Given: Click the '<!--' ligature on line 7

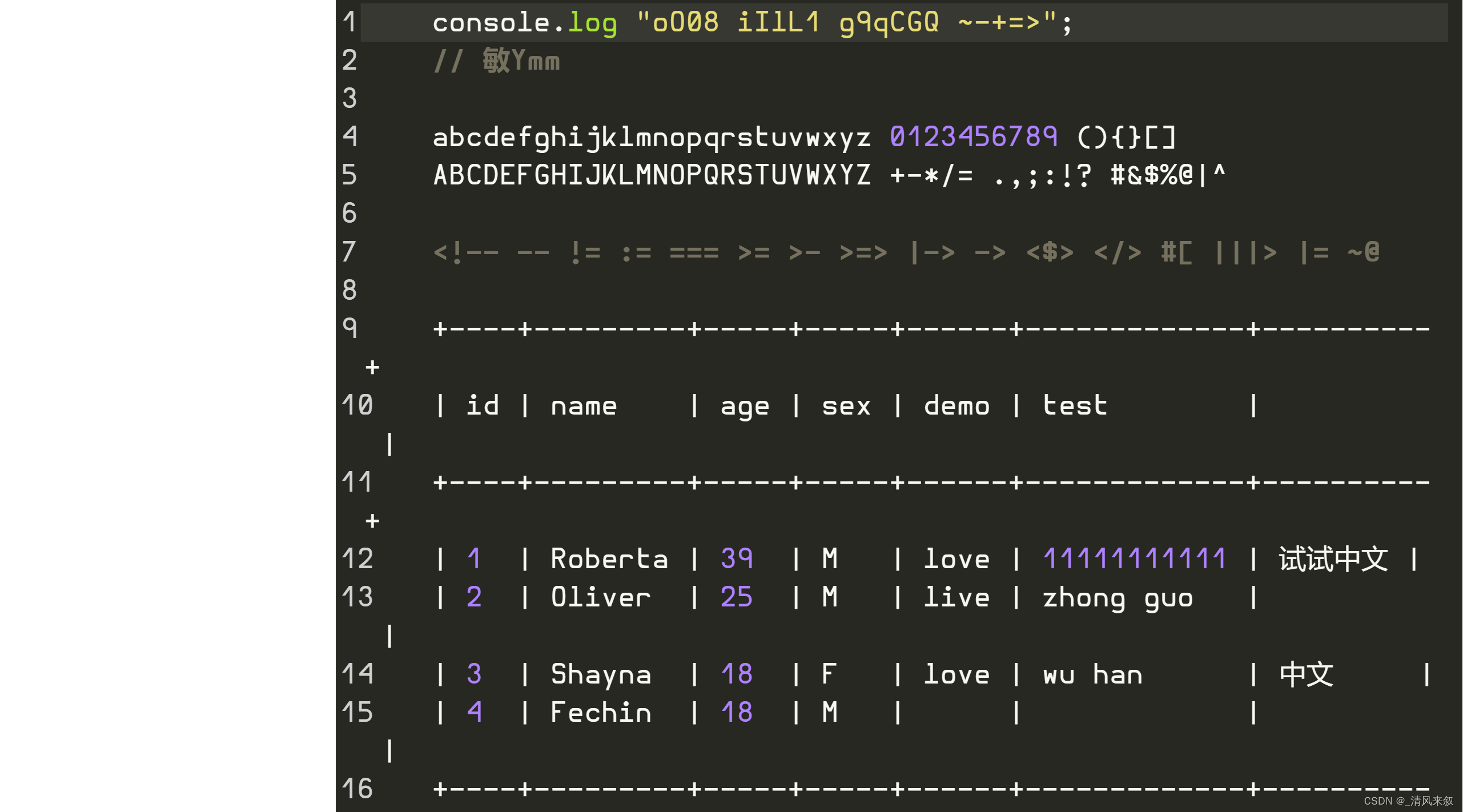Looking at the screenshot, I should [466, 252].
